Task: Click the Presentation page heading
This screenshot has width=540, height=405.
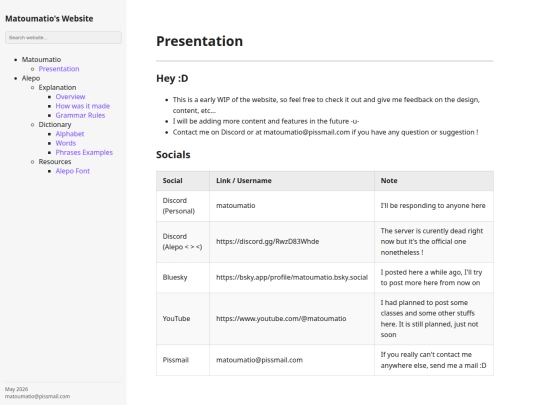Action: 199,41
